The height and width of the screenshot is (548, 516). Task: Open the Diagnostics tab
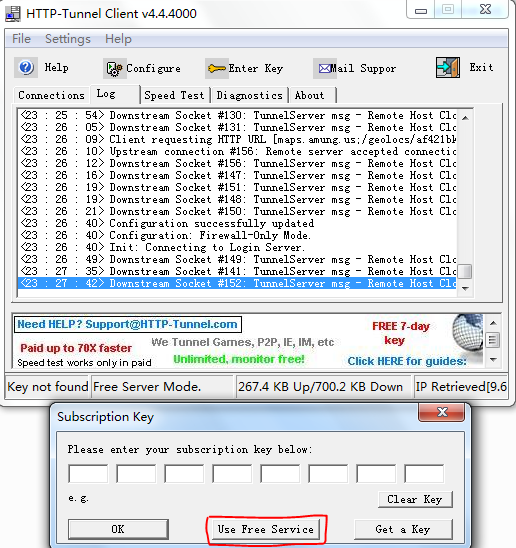pos(249,95)
